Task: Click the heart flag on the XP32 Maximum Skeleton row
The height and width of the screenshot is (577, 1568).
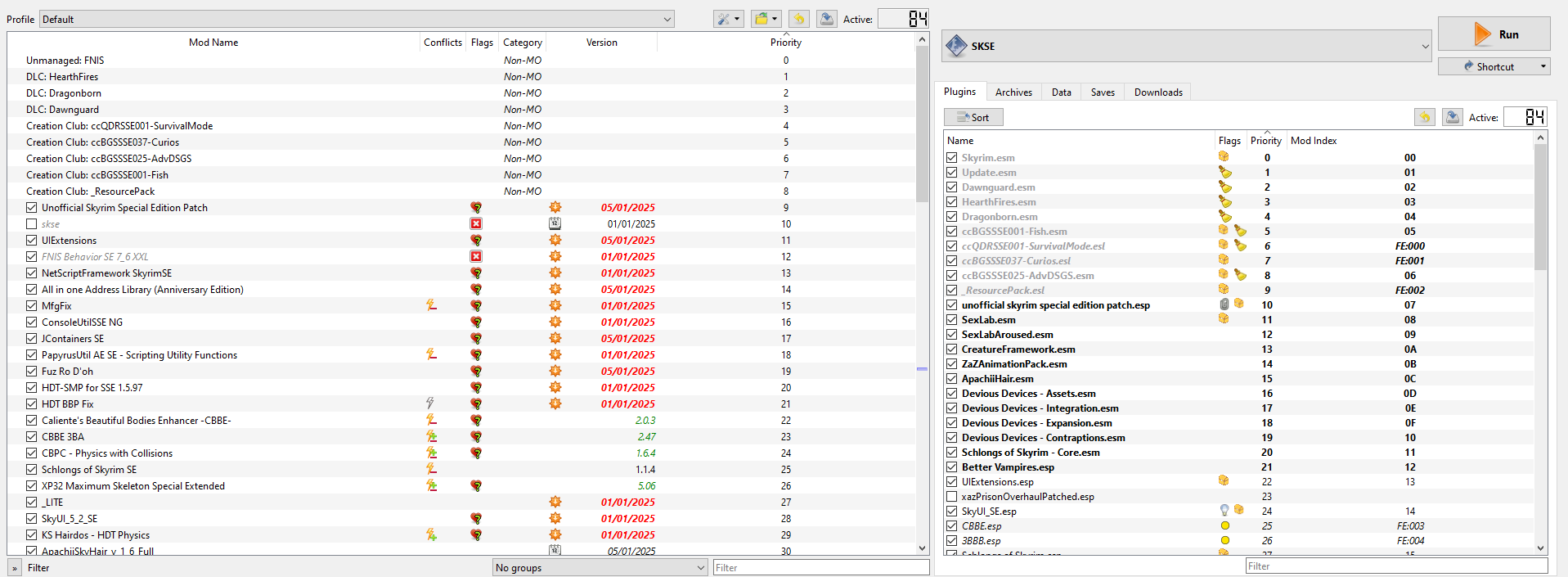Action: 476,485
